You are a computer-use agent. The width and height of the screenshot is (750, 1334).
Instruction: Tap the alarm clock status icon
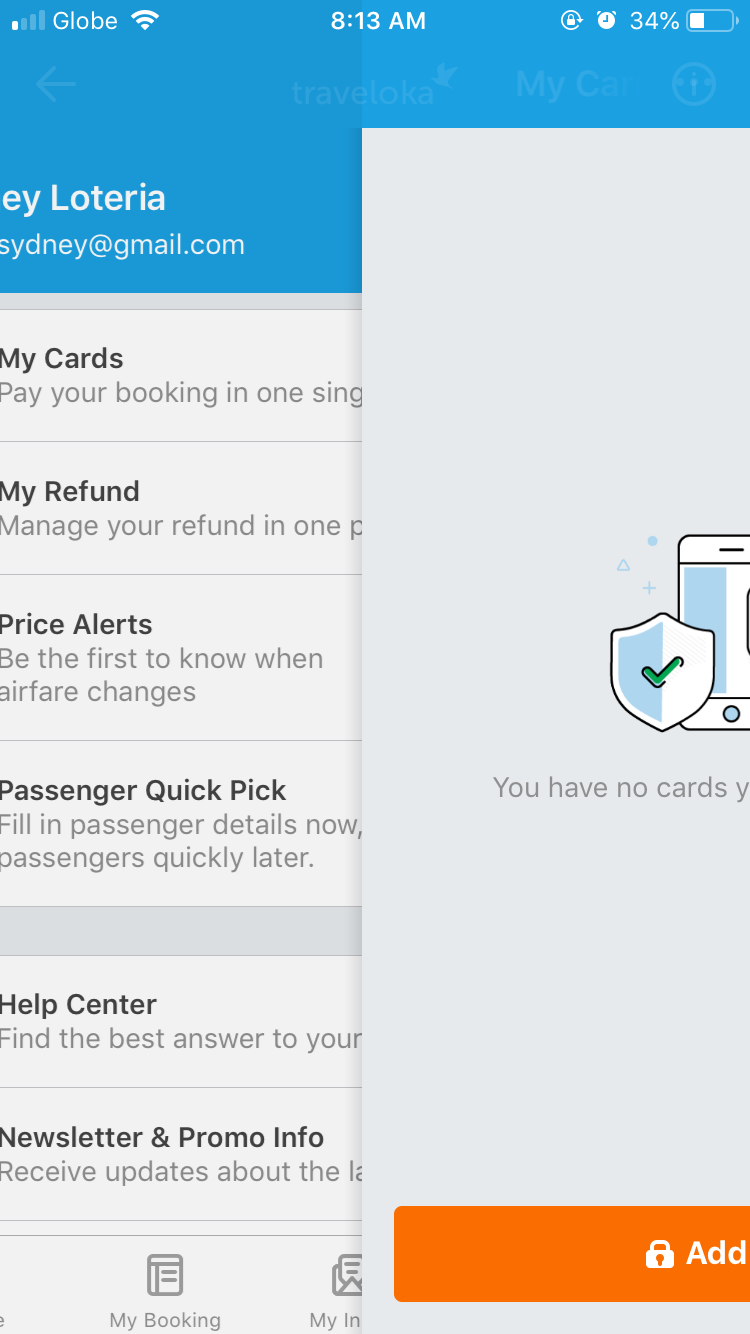pyautogui.click(x=606, y=21)
